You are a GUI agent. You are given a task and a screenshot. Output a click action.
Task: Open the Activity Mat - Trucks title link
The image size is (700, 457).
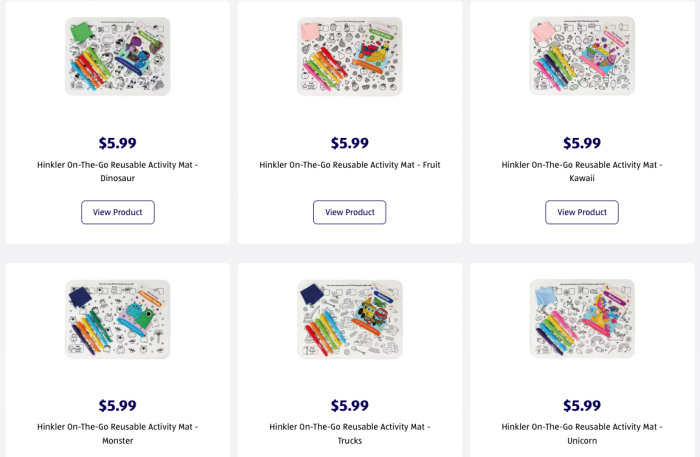[349, 433]
